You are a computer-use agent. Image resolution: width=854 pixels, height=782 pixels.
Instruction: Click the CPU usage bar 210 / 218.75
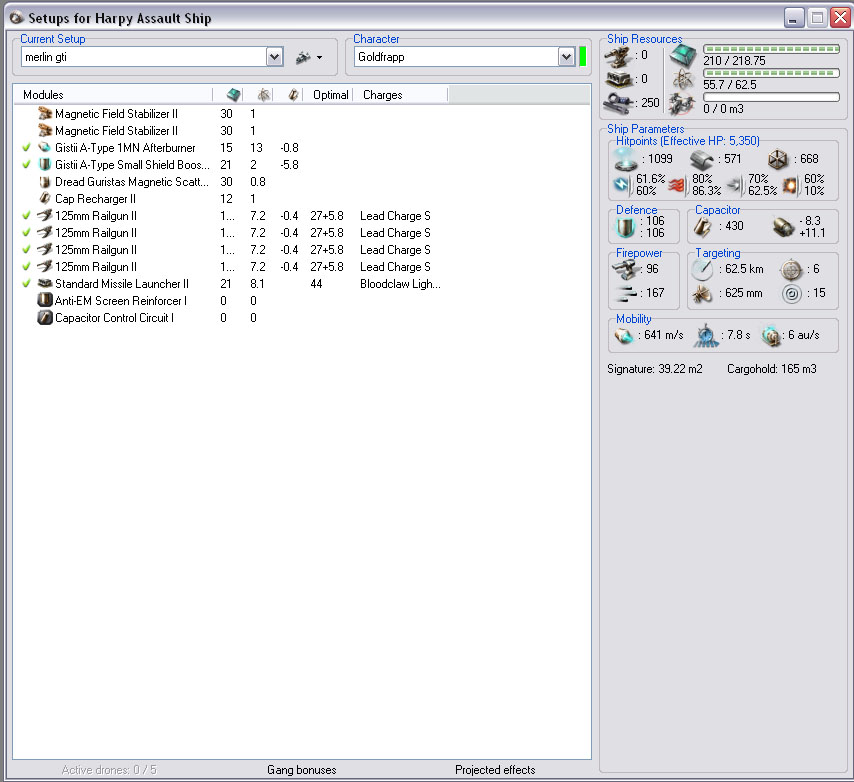pos(771,49)
